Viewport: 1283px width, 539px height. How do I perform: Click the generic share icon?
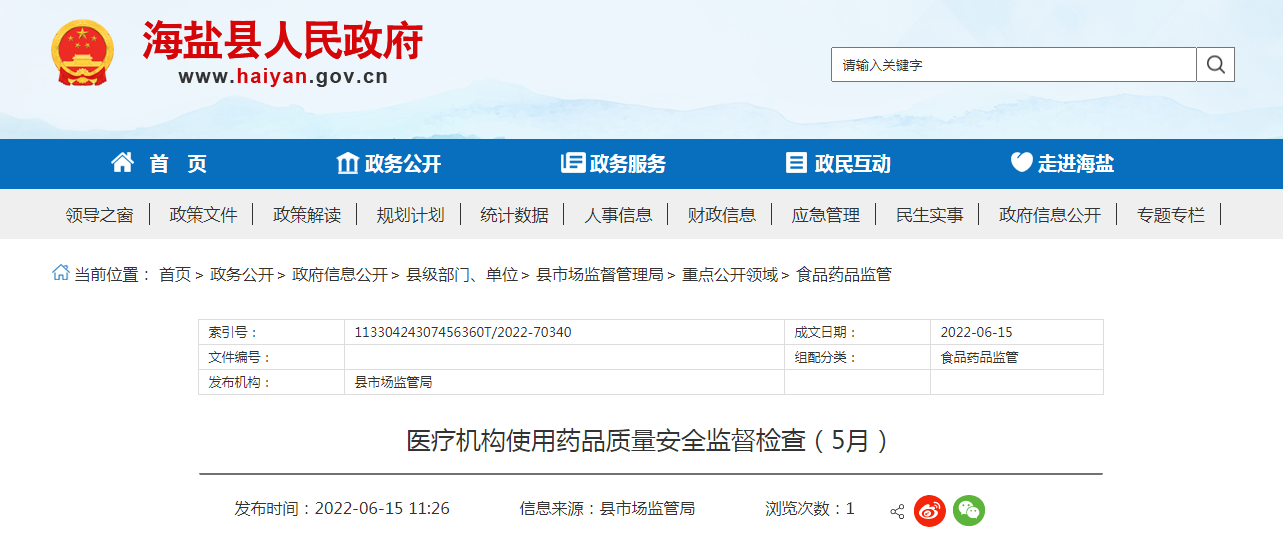click(x=897, y=511)
